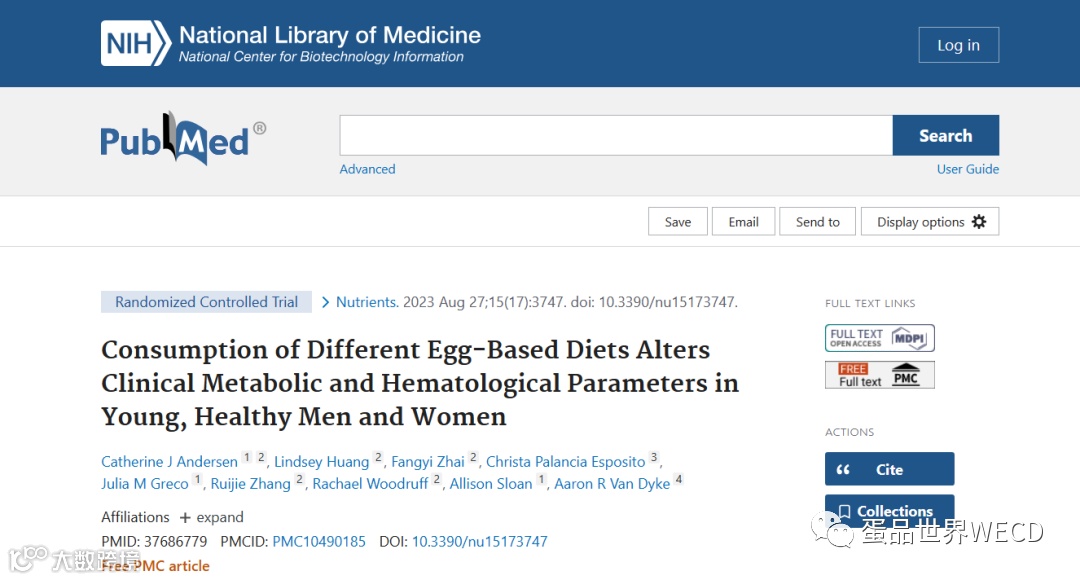Expand the Affiliations section

click(211, 517)
